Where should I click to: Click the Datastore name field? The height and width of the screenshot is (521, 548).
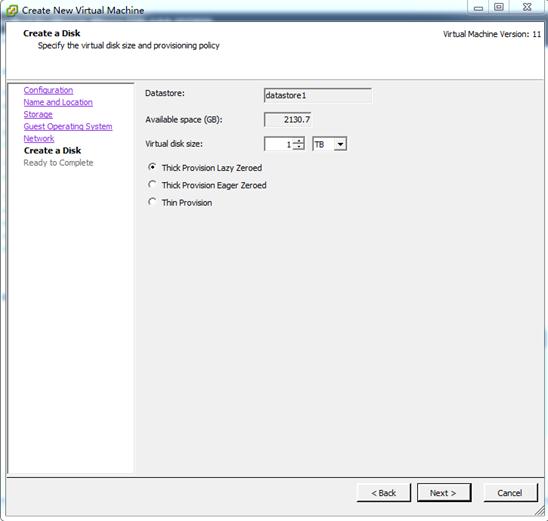pos(318,95)
